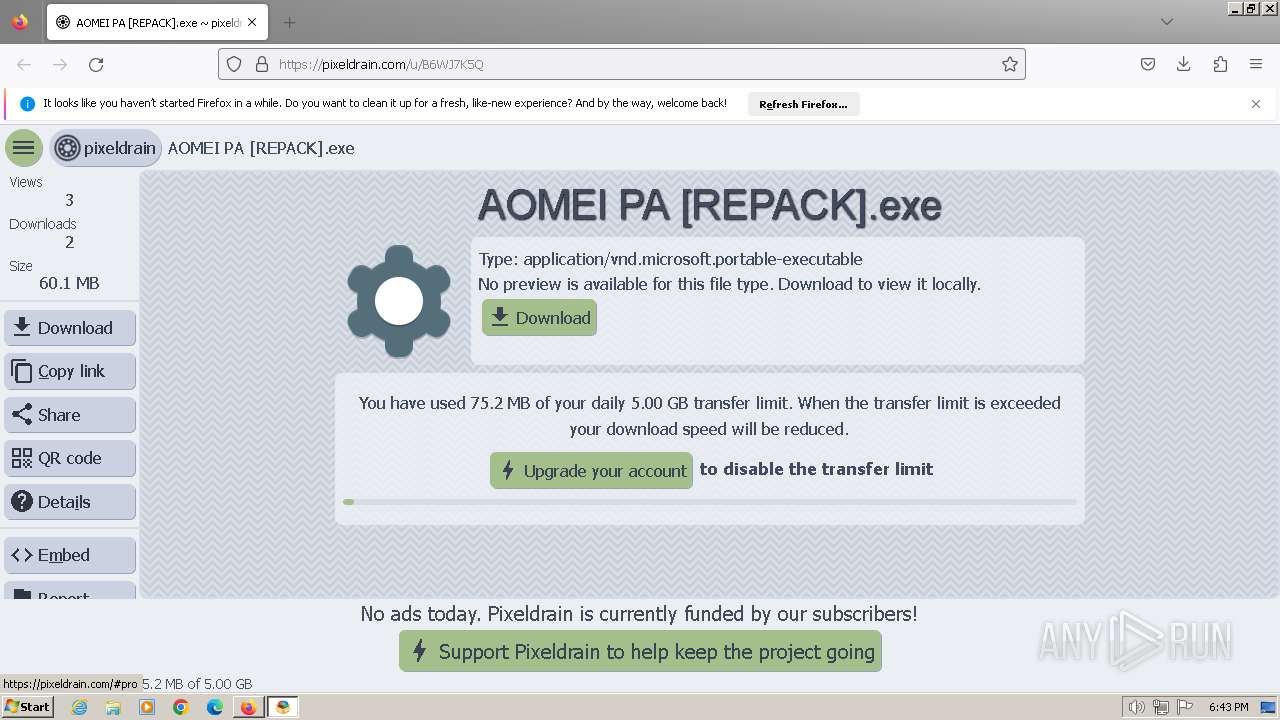
Task: Click the green Download button in the preview
Action: click(539, 318)
